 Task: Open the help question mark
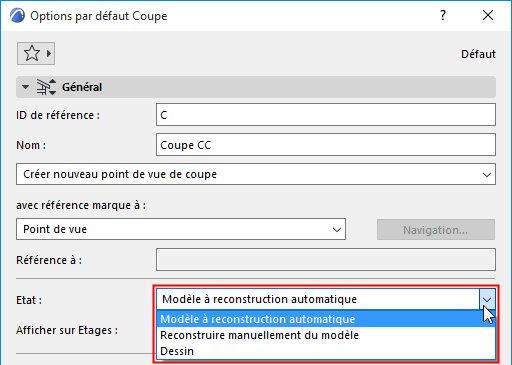tap(443, 15)
